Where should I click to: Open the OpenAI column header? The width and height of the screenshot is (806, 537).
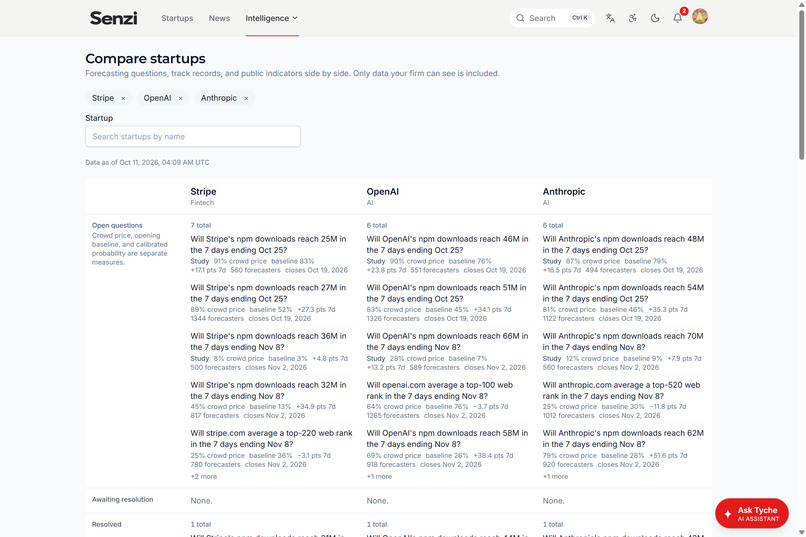coord(382,192)
